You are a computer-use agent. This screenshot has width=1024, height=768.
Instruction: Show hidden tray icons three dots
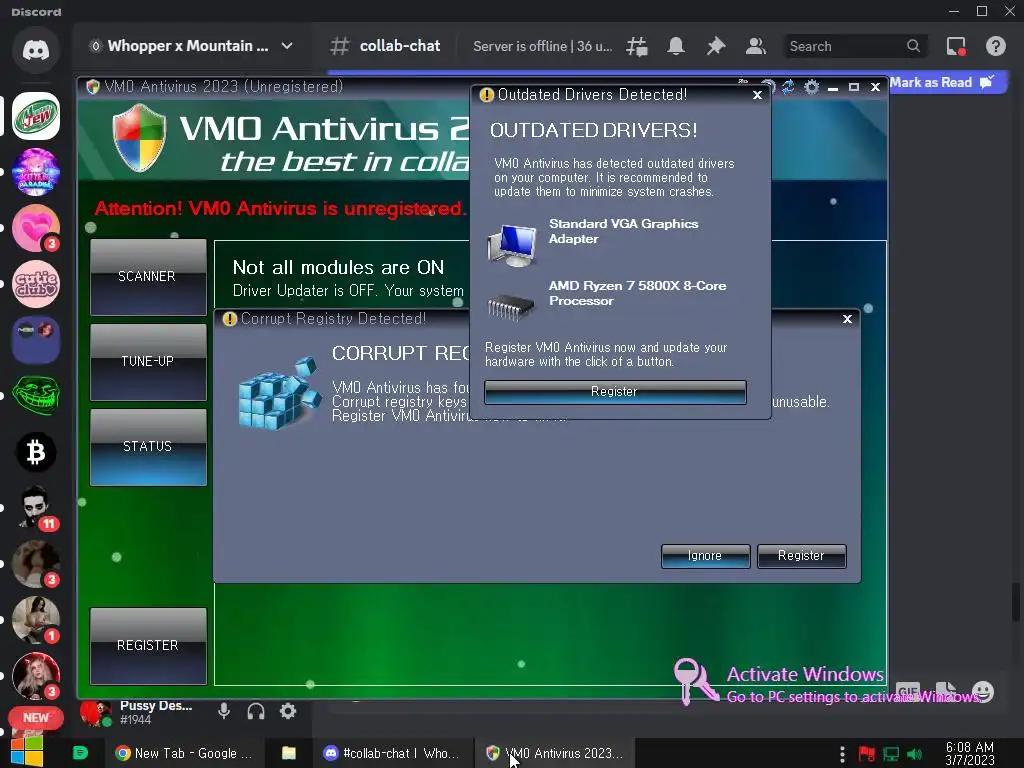[x=842, y=754]
